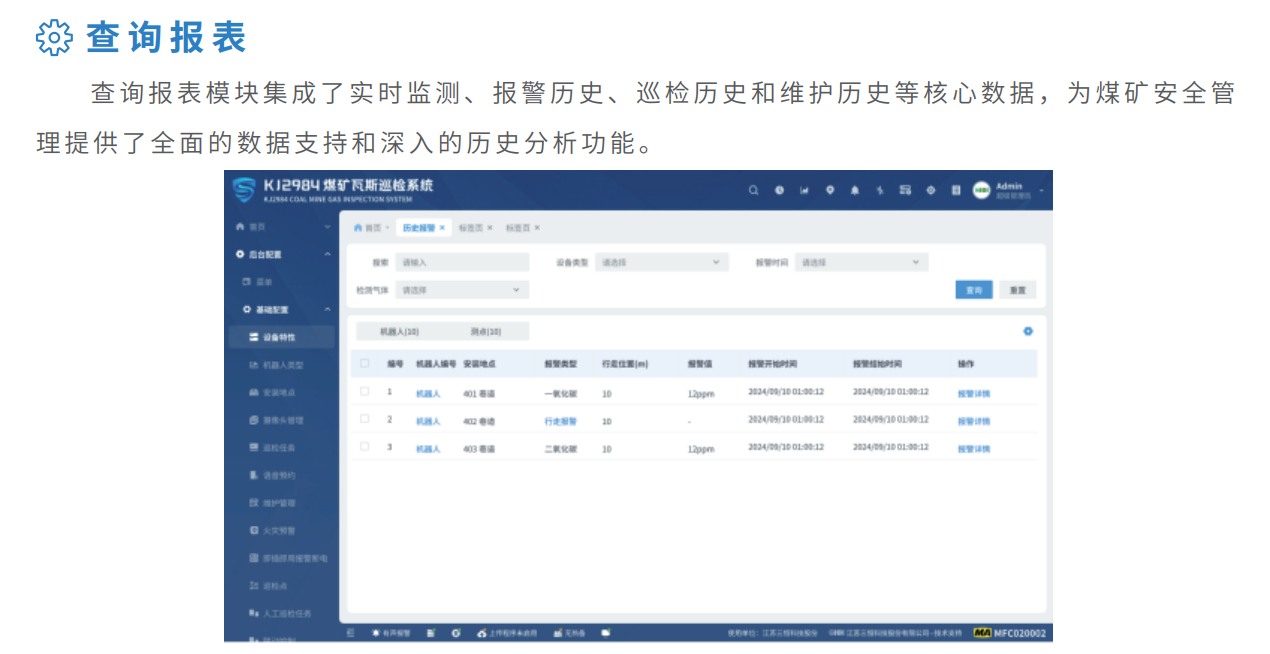
Task: Click the 搜索 text input field
Action: [461, 263]
